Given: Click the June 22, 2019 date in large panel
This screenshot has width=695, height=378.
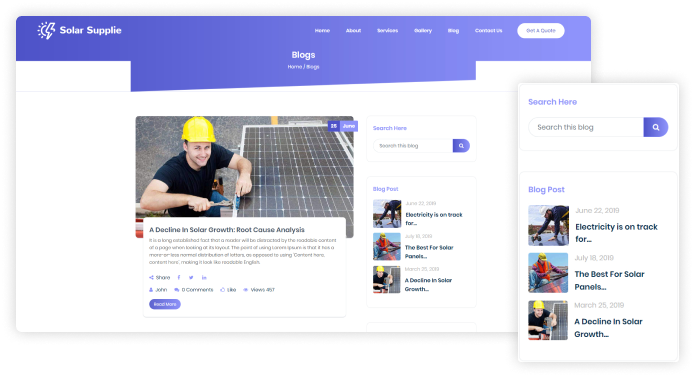Looking at the screenshot, I should 597,210.
